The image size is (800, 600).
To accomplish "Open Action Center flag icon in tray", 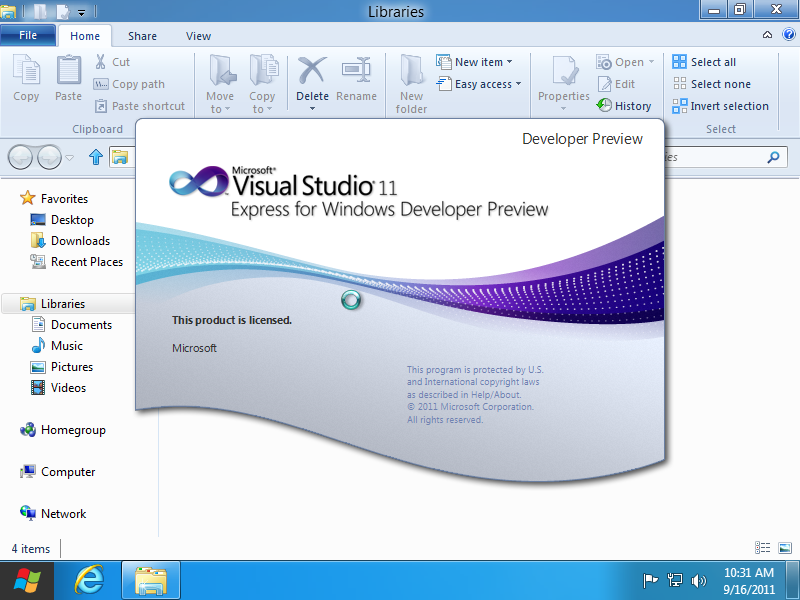I will 651,581.
